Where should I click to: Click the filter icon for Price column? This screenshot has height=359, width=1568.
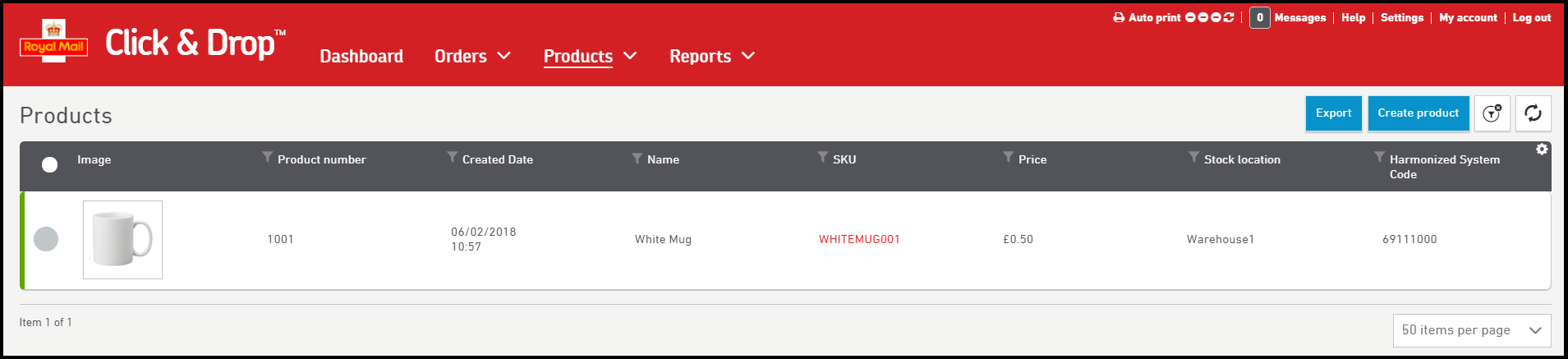pos(1008,157)
